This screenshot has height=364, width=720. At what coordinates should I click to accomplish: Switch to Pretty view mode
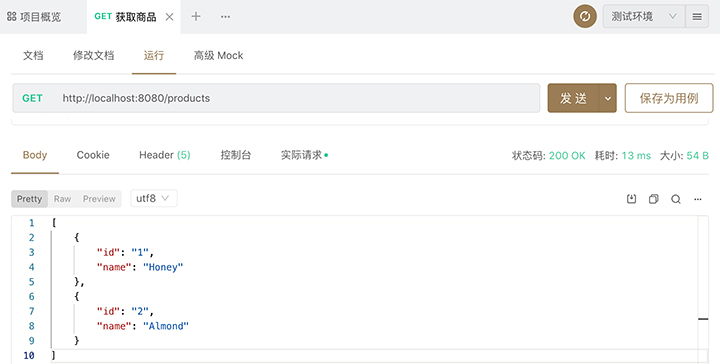(x=29, y=199)
